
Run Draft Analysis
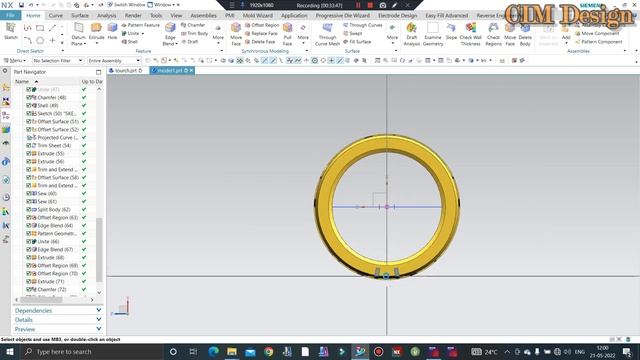[411, 34]
